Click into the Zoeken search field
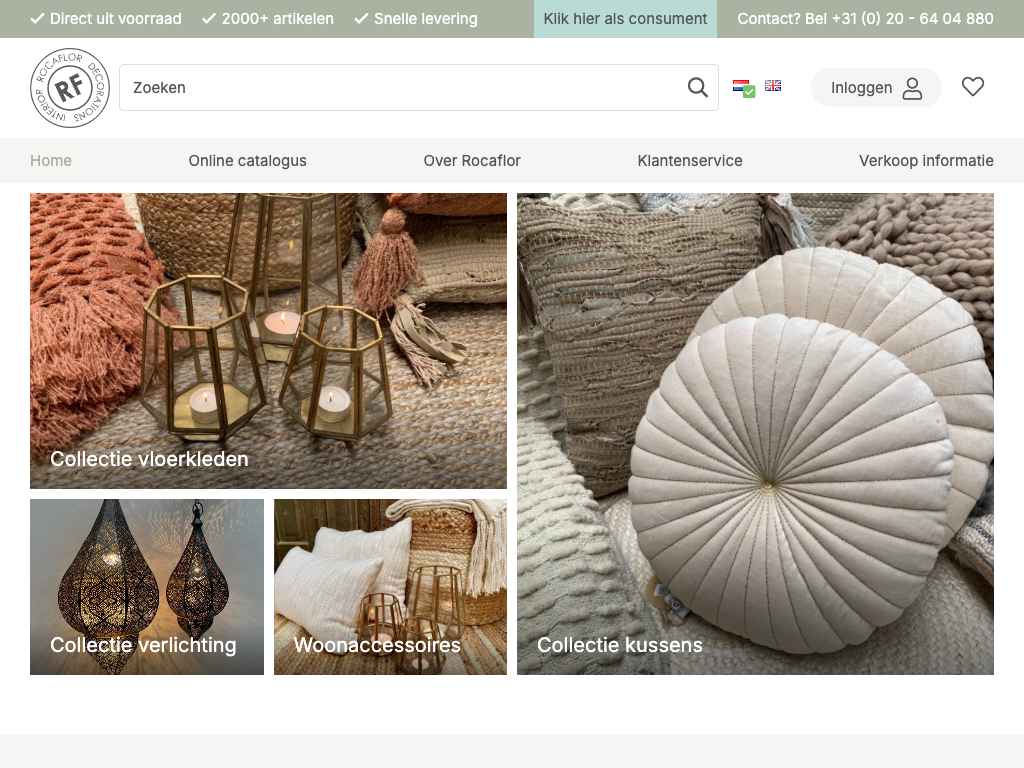Screen dimensions: 1024x768 [400, 88]
